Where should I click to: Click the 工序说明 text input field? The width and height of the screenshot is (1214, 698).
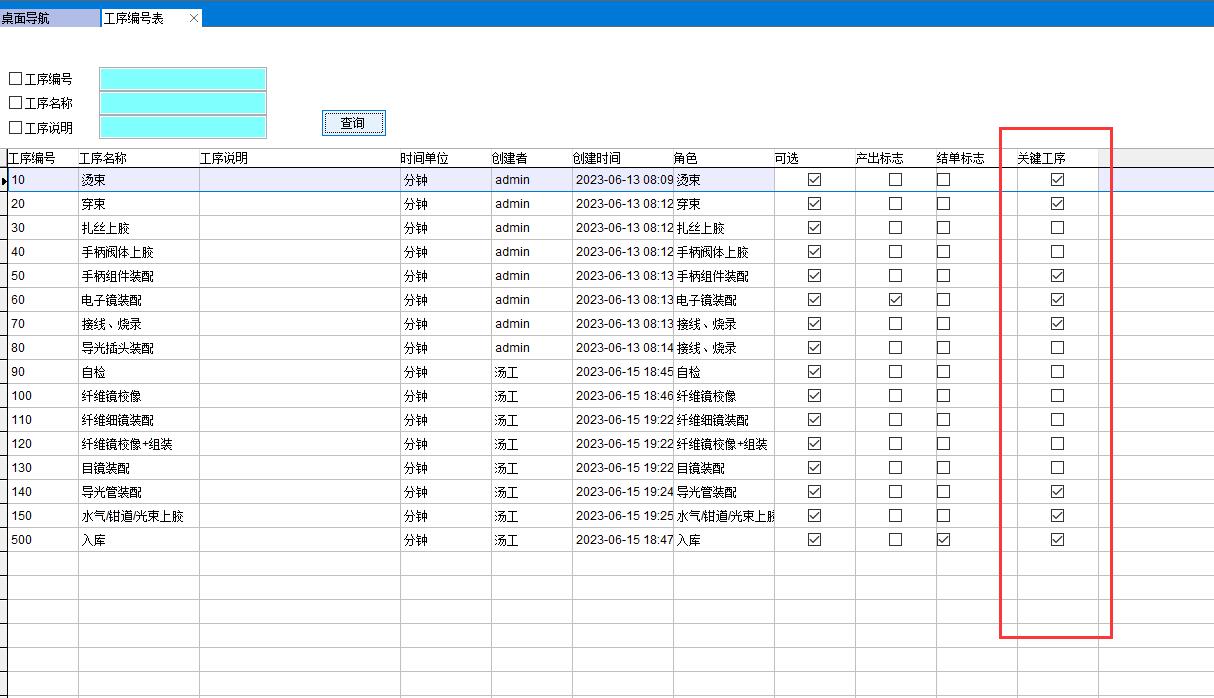click(x=183, y=127)
